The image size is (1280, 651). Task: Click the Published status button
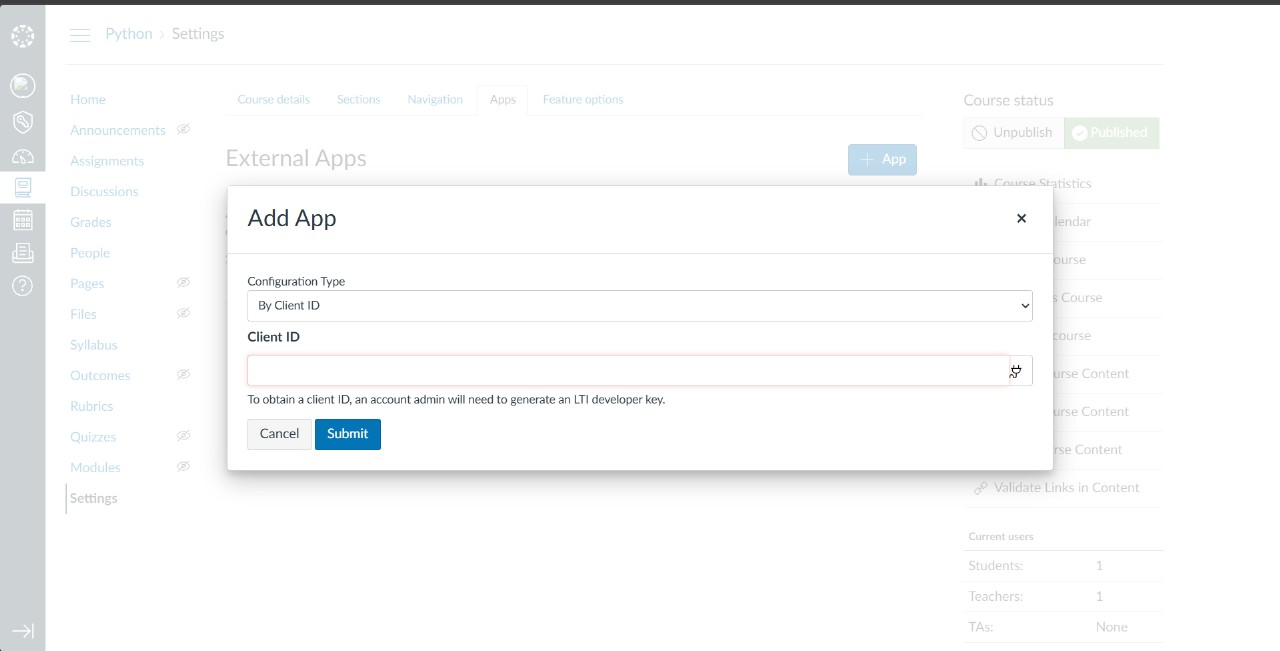pos(1111,132)
